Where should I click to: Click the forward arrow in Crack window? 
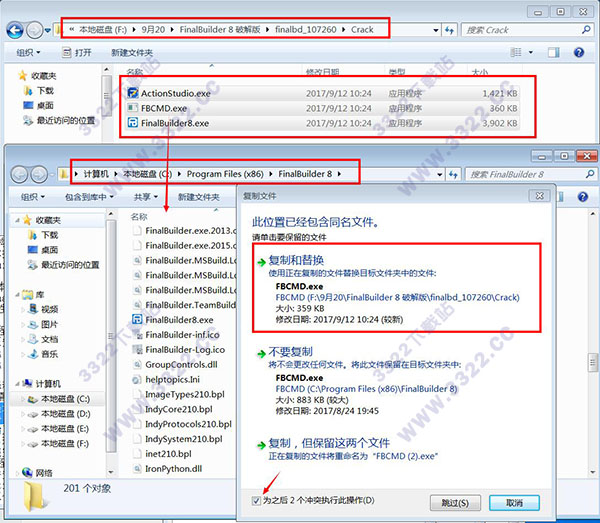coord(34,30)
